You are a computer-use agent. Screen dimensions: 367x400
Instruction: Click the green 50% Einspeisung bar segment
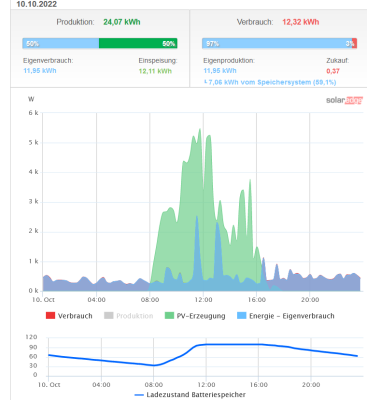click(x=138, y=43)
